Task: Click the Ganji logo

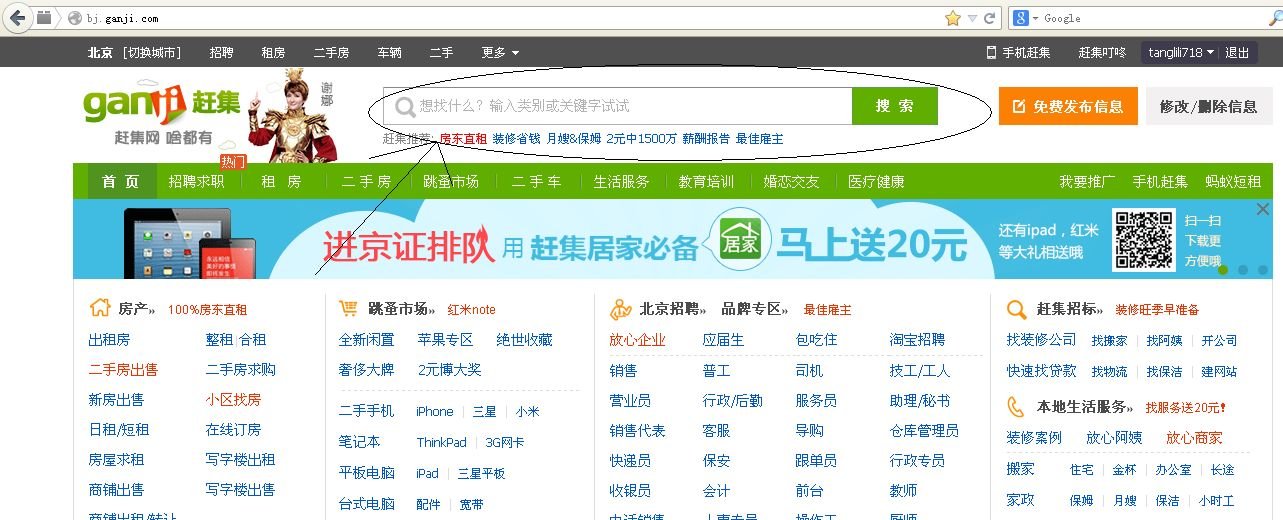Action: (x=162, y=103)
